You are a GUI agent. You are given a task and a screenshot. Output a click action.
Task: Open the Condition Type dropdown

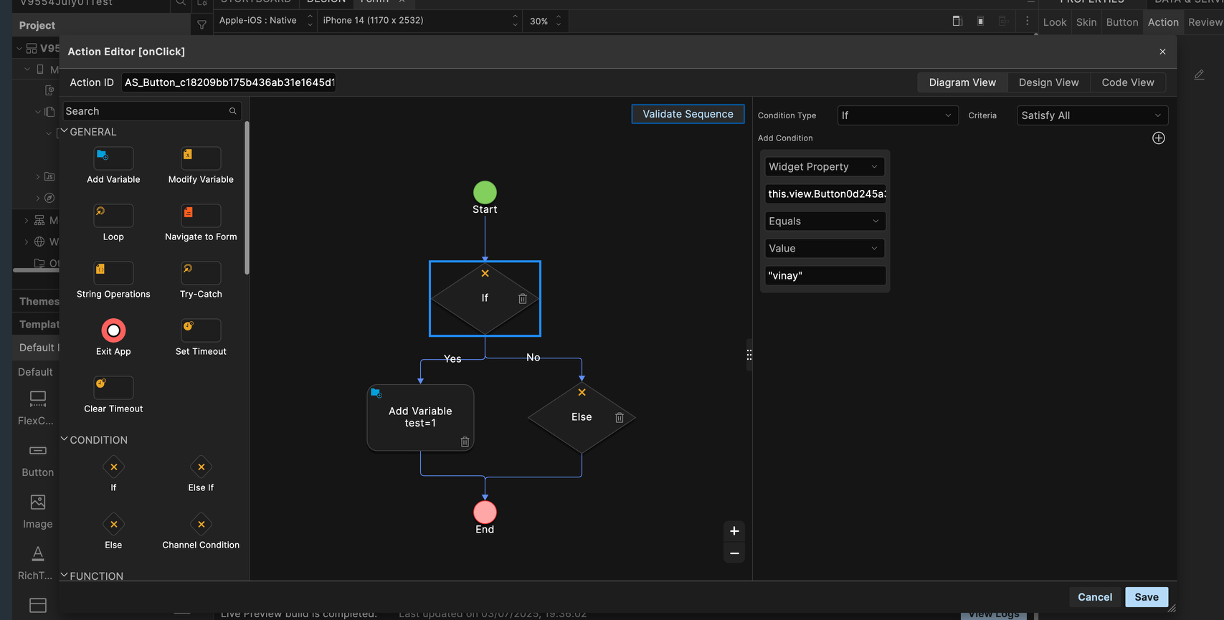(897, 116)
